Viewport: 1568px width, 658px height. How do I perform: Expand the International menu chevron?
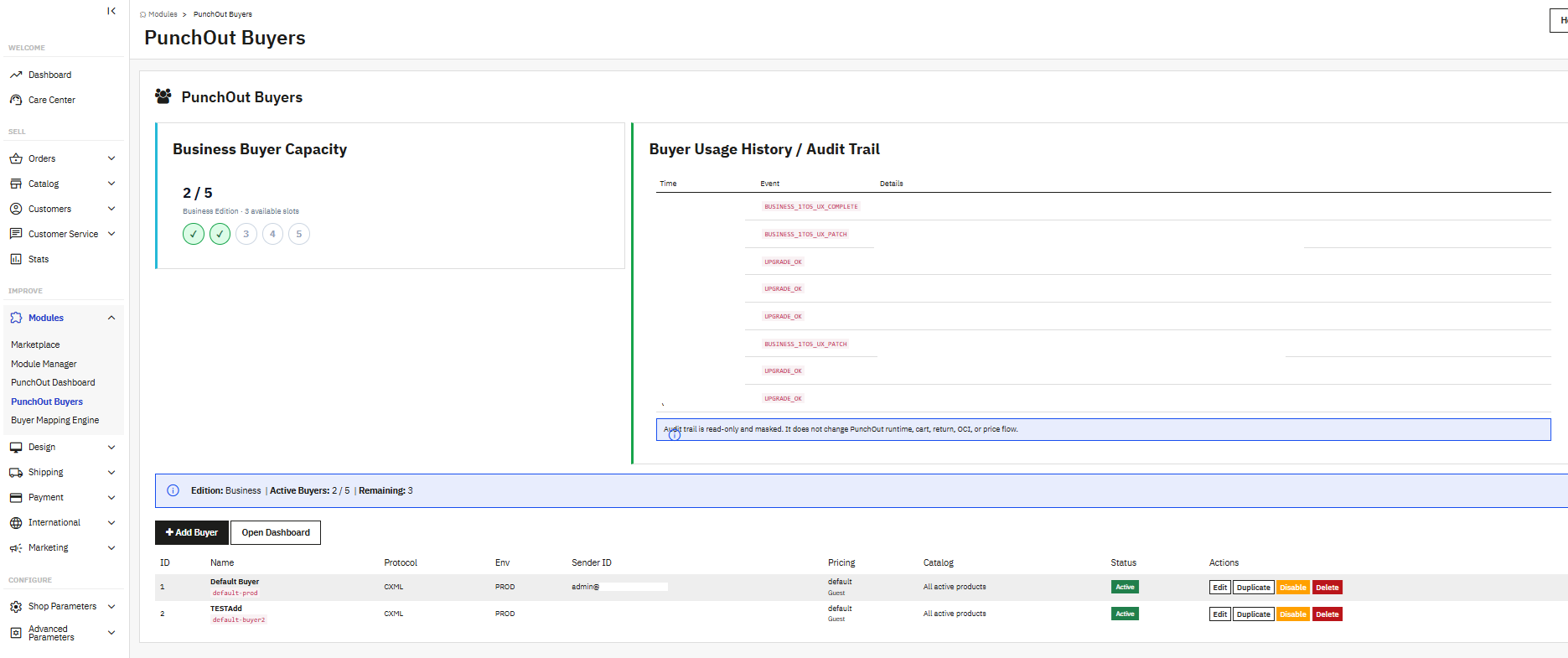point(111,523)
